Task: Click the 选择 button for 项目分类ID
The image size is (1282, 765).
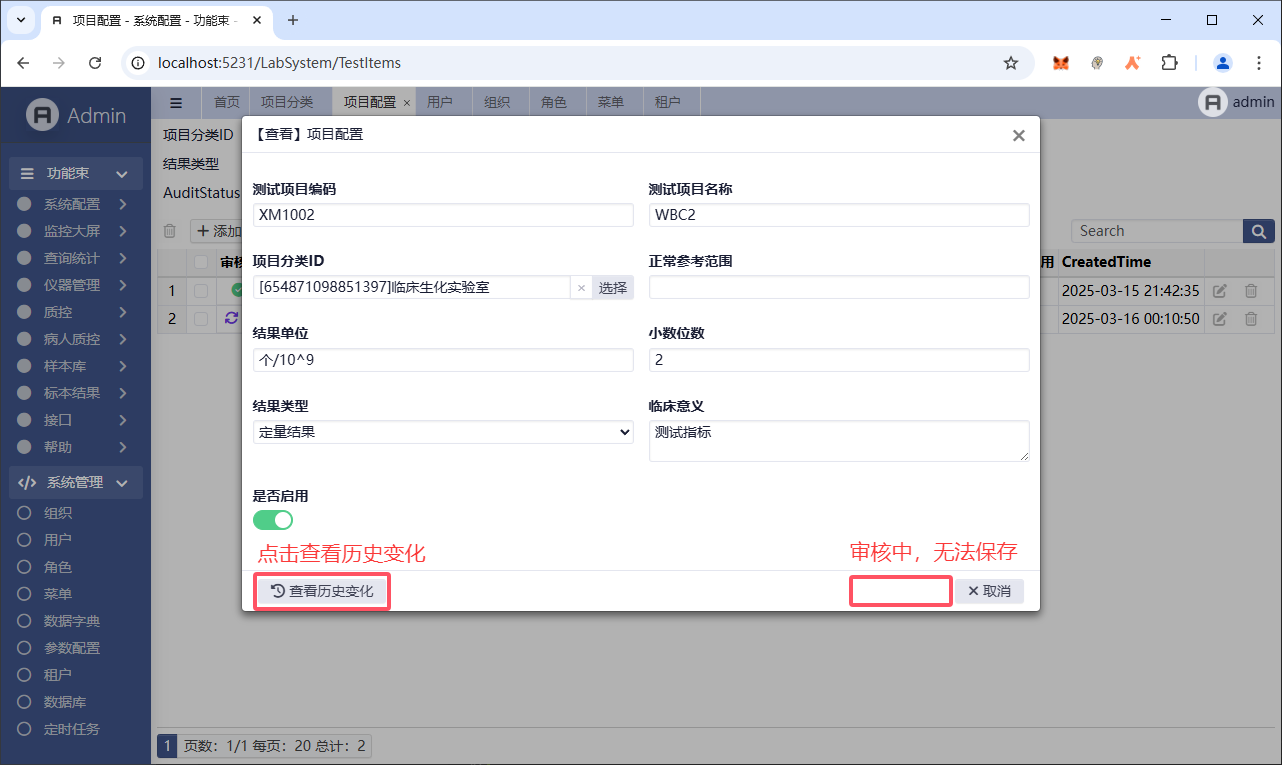Action: pos(613,288)
